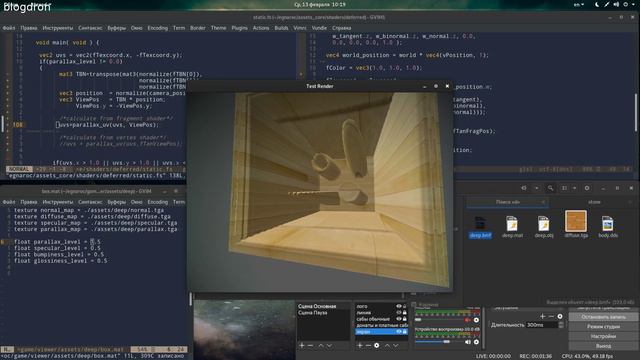640x360 pixels.
Task: Open transition properties gear icon
Action: click(560, 316)
